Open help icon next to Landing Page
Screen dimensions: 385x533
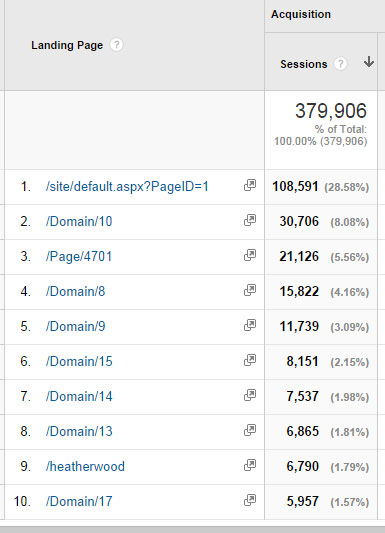117,45
